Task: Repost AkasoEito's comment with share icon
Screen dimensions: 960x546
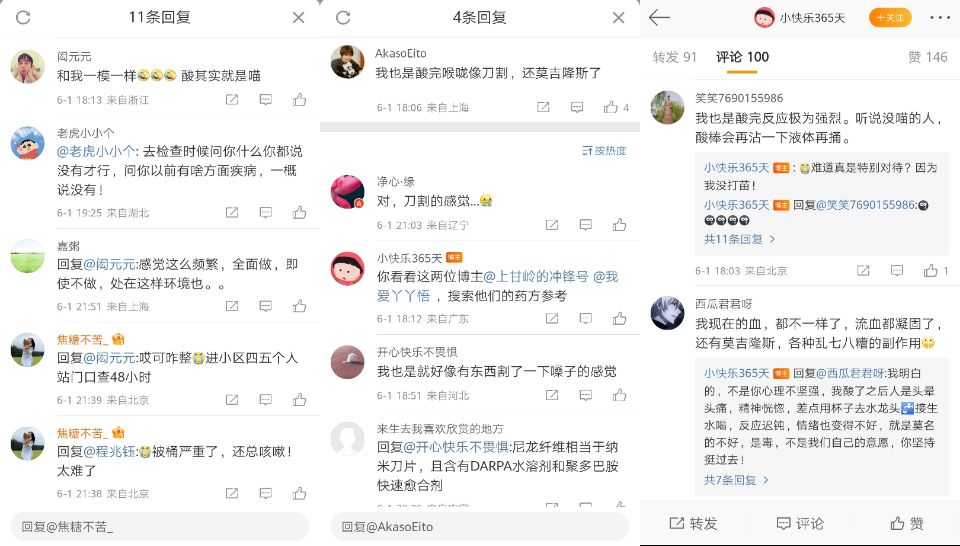Action: coord(543,107)
